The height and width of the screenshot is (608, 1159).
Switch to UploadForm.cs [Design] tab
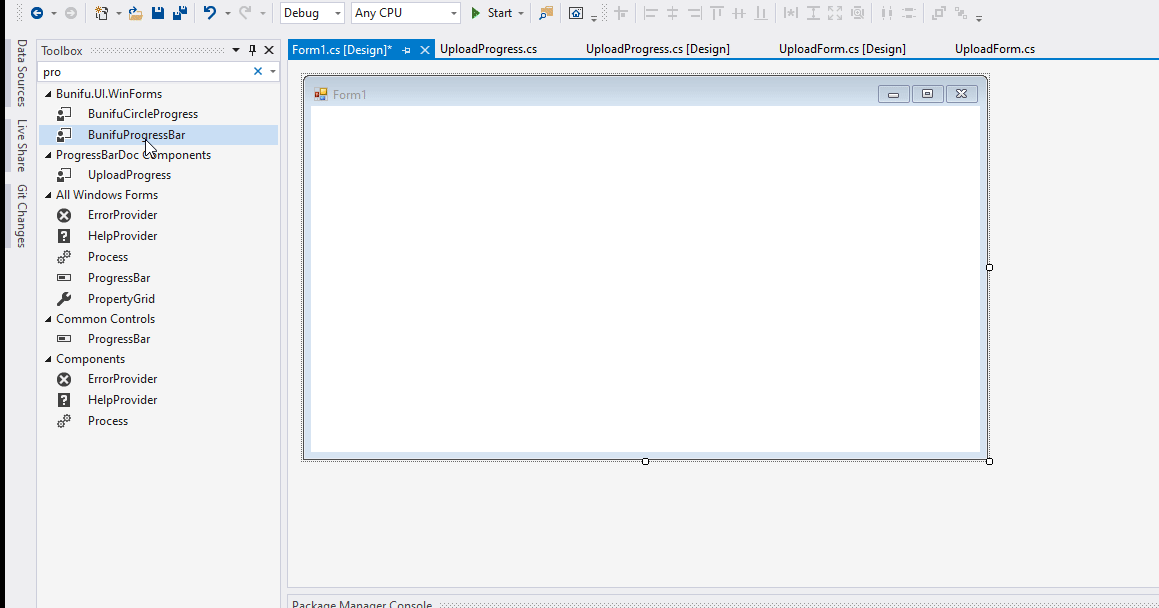point(842,49)
